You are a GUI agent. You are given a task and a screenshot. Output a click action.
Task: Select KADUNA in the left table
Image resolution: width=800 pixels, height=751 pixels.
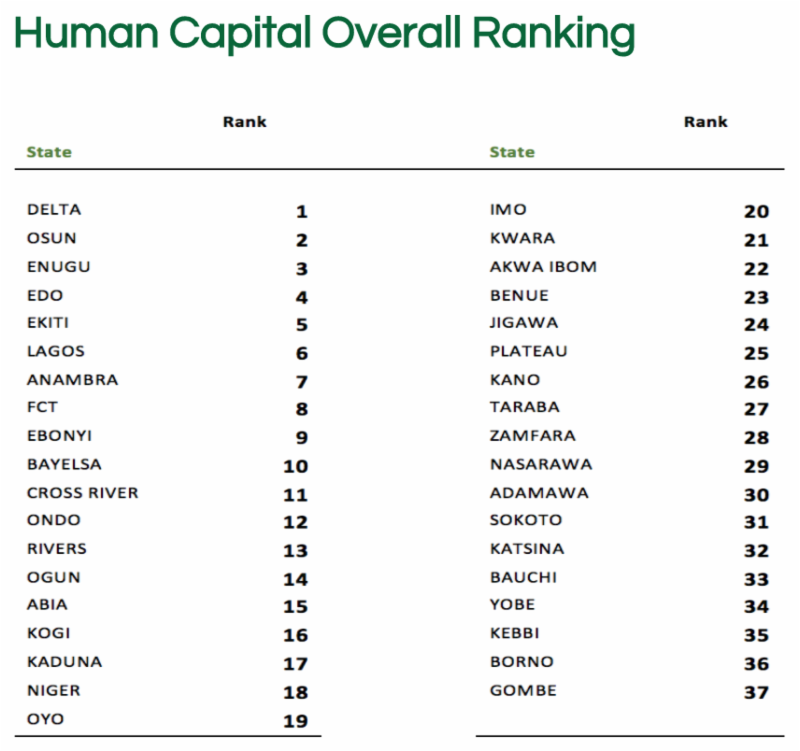pos(64,661)
